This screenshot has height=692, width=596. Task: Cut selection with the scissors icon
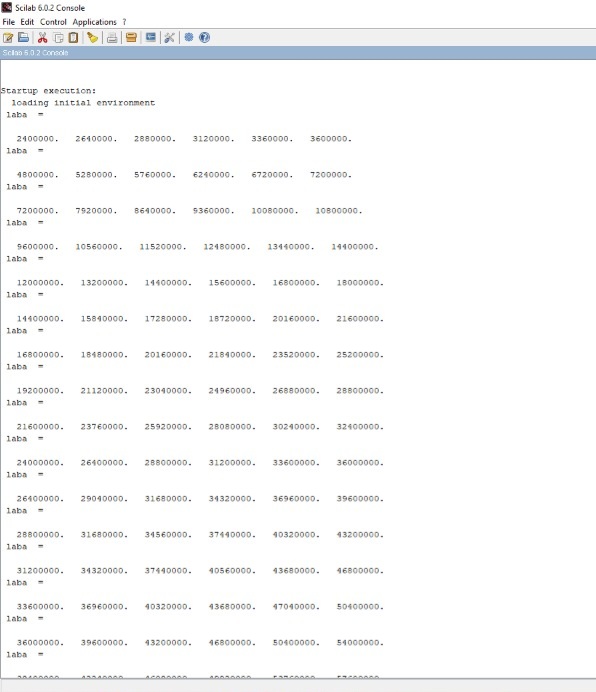[x=42, y=38]
